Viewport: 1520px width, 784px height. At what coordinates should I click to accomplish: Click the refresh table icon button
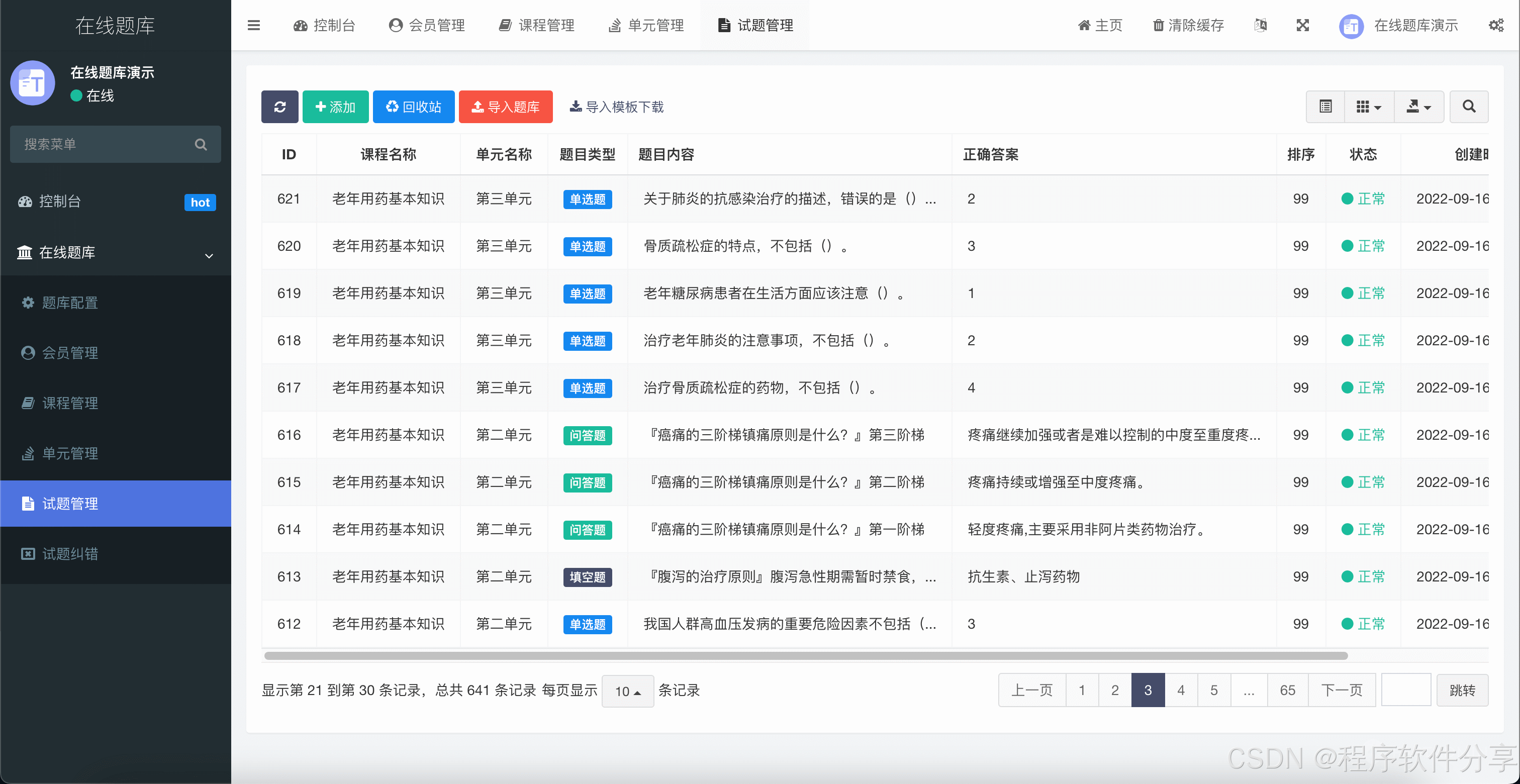279,107
